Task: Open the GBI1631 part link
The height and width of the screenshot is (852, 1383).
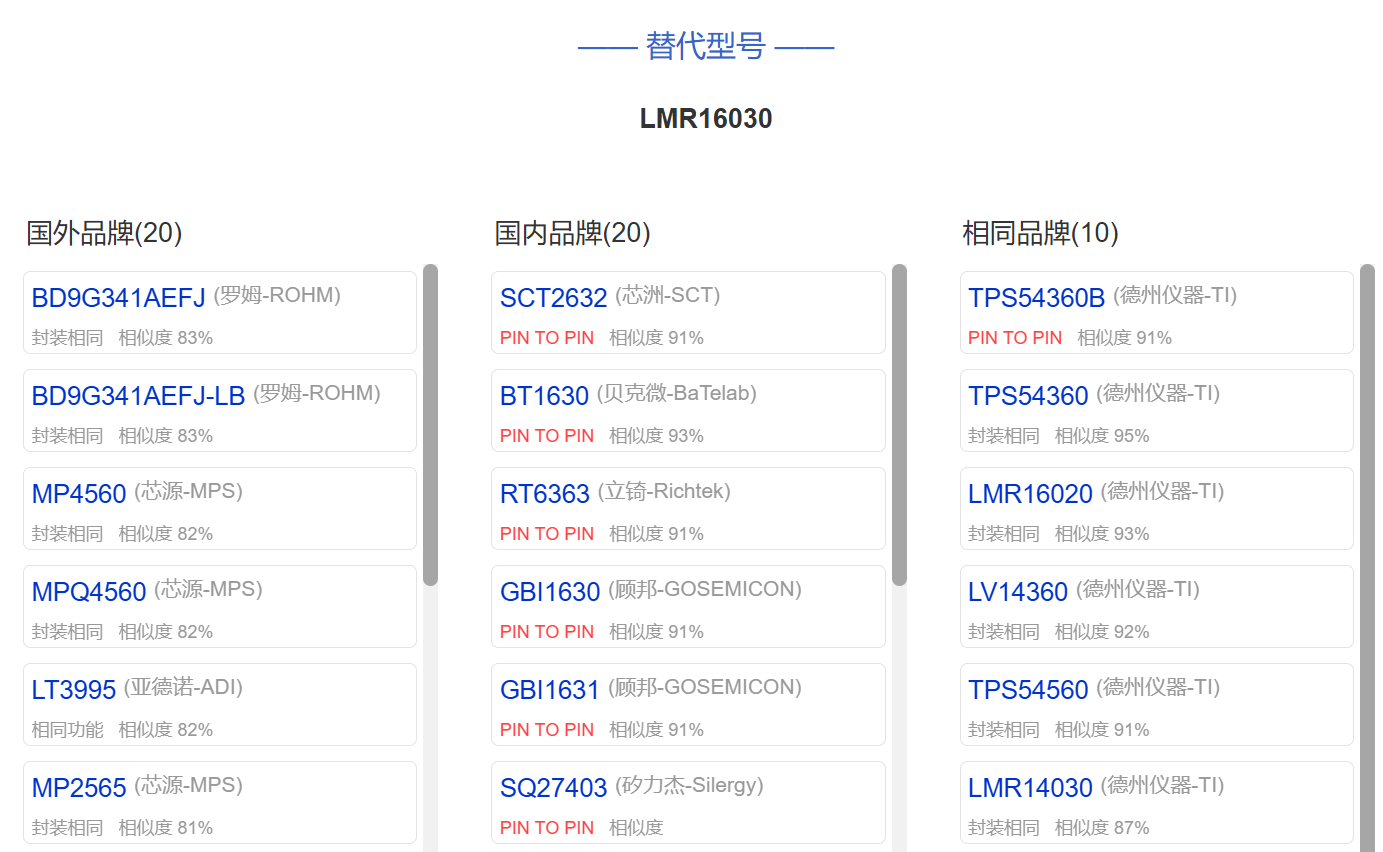Action: (x=550, y=690)
